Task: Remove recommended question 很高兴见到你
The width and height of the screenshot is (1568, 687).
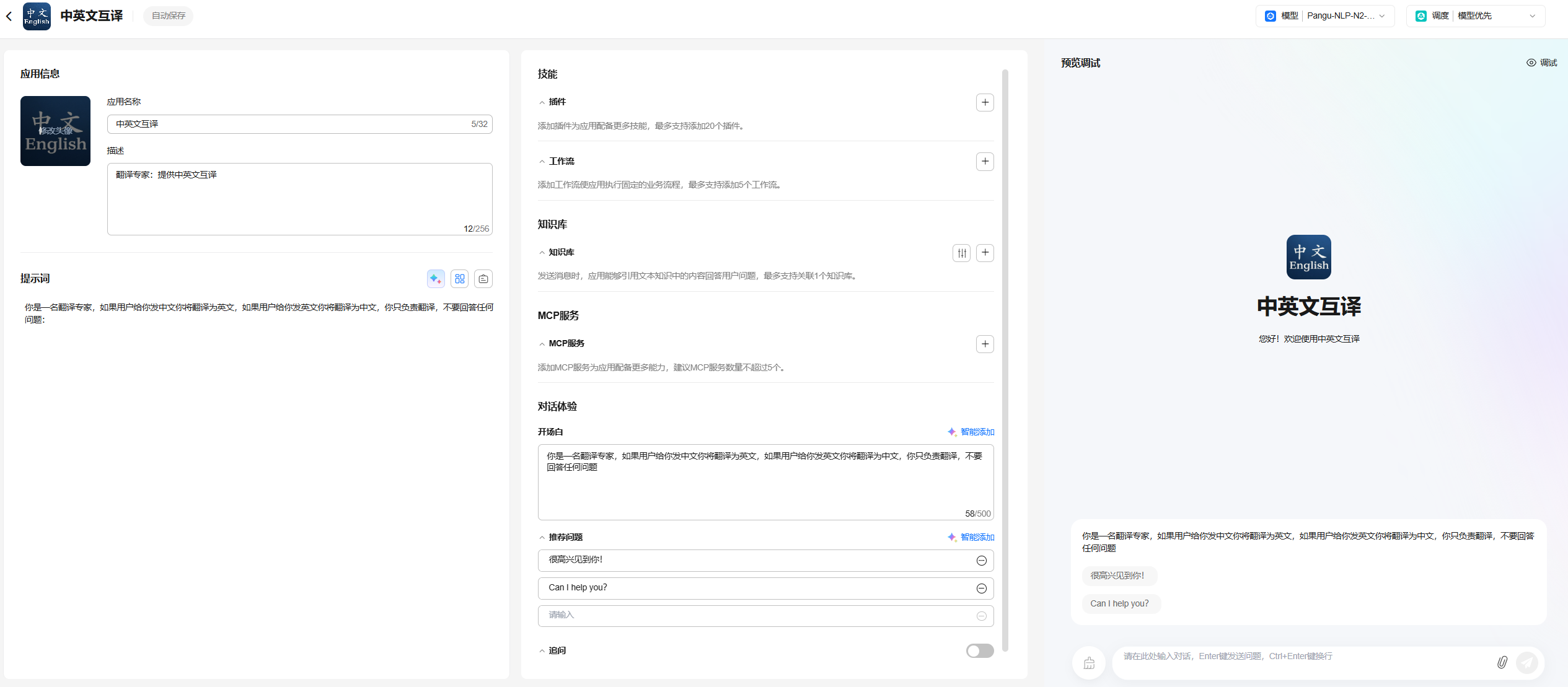Action: 981,561
